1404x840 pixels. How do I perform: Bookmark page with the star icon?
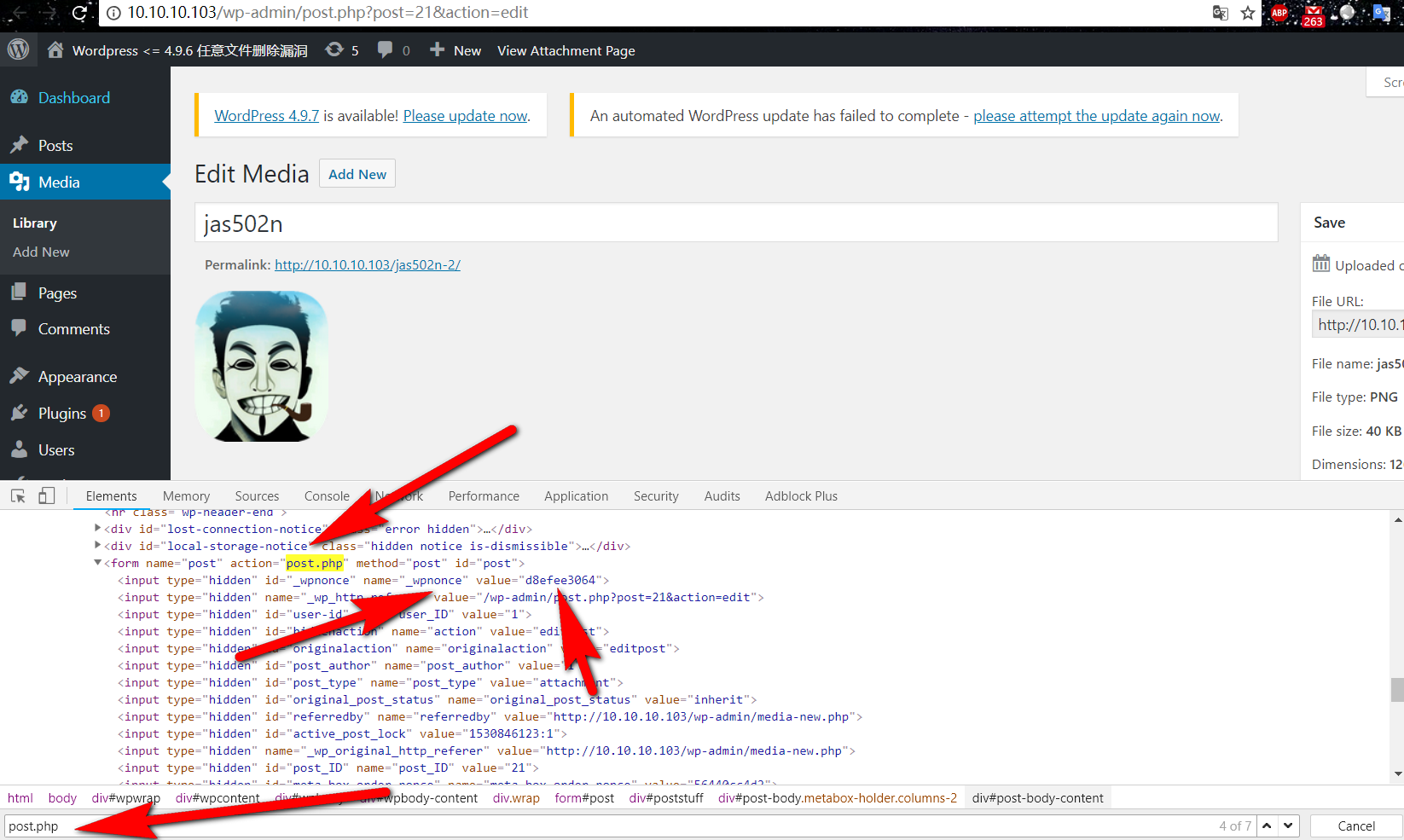coord(1248,13)
